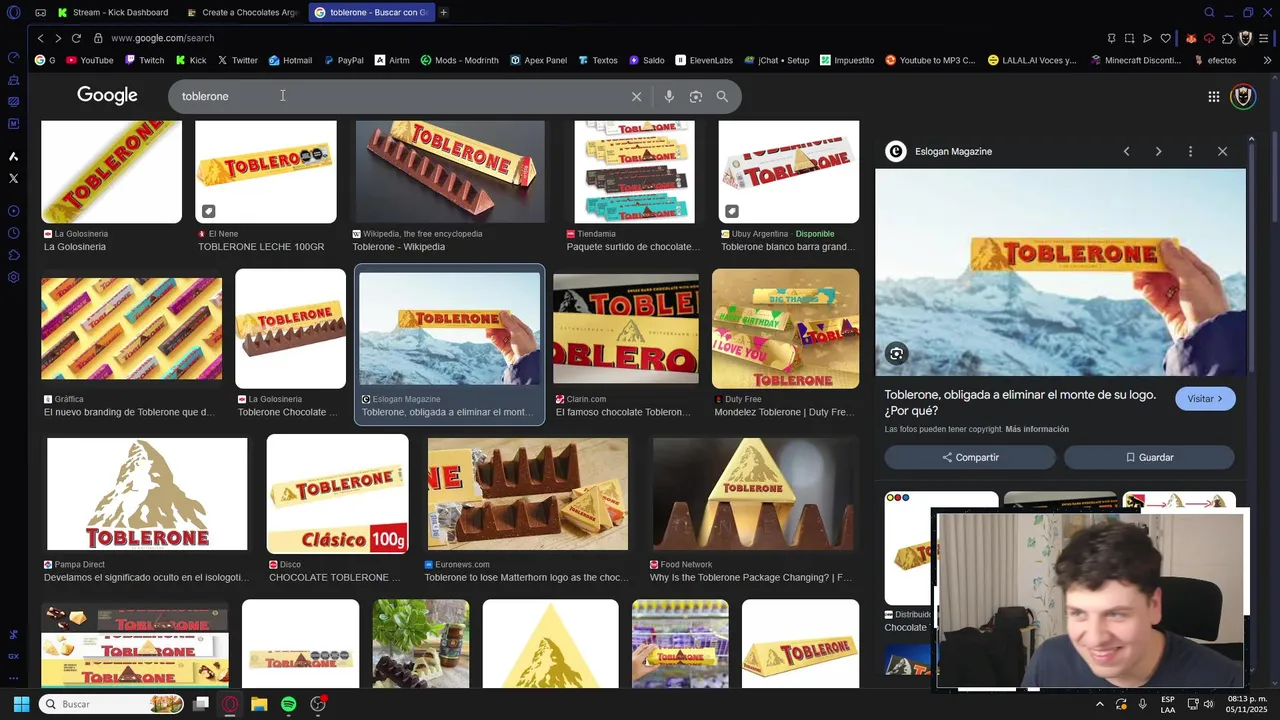Go forward with the browser forward arrow
Screen dimensions: 1280x720
tap(58, 38)
